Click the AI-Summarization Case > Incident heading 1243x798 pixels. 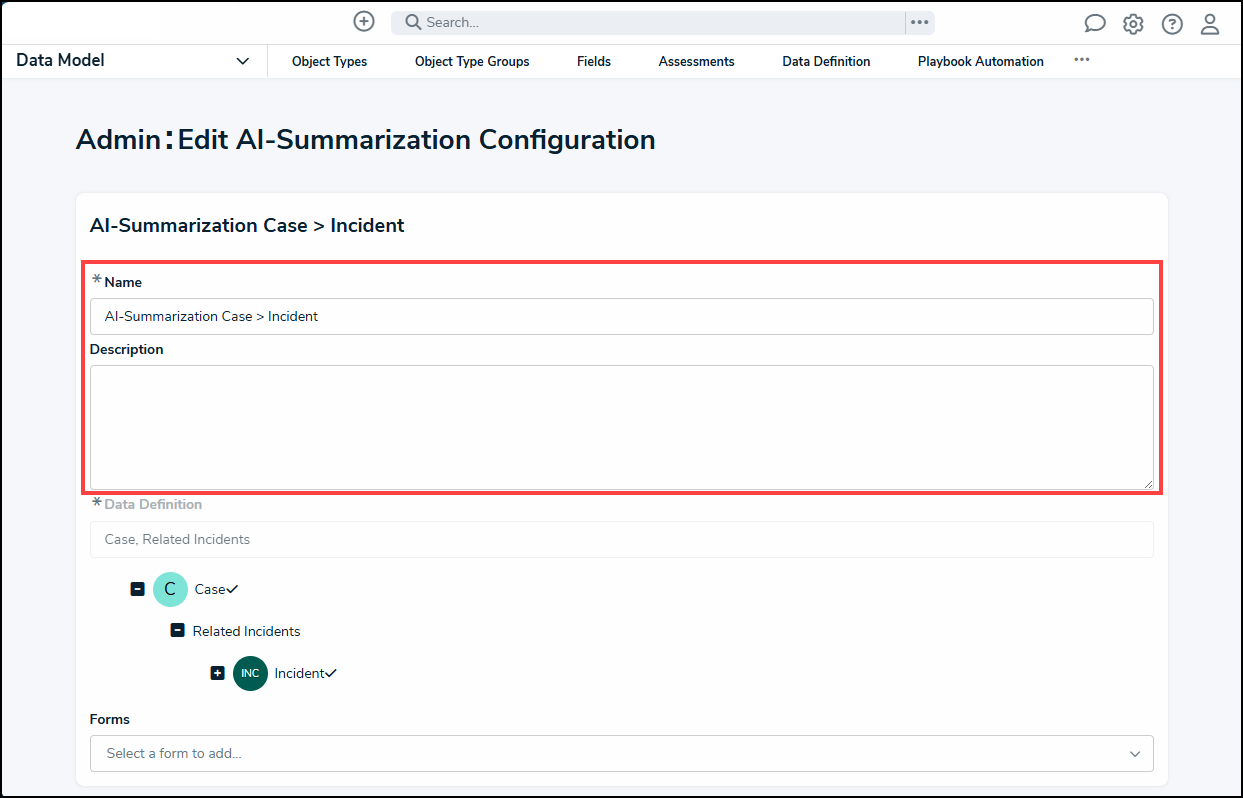[x=247, y=225]
